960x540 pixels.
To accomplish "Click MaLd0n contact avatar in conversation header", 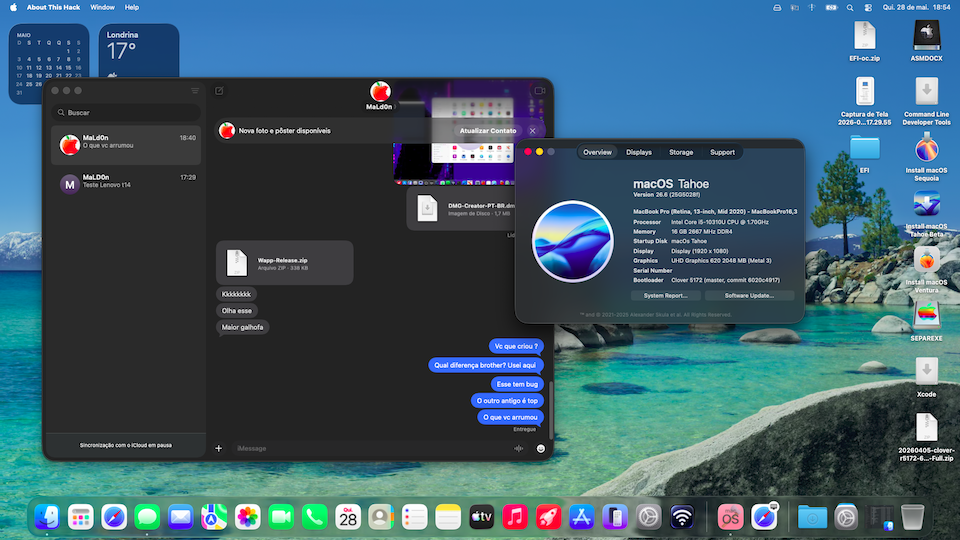I will pyautogui.click(x=380, y=92).
